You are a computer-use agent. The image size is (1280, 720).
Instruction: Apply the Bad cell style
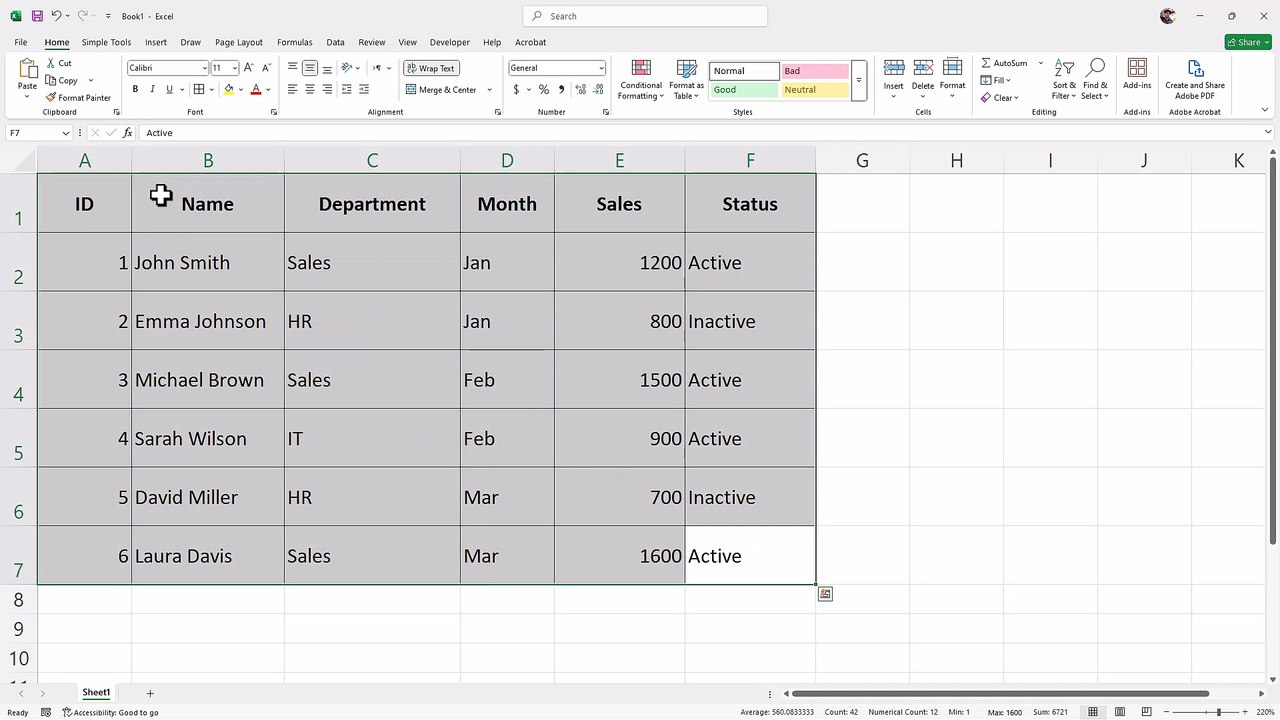pyautogui.click(x=814, y=71)
